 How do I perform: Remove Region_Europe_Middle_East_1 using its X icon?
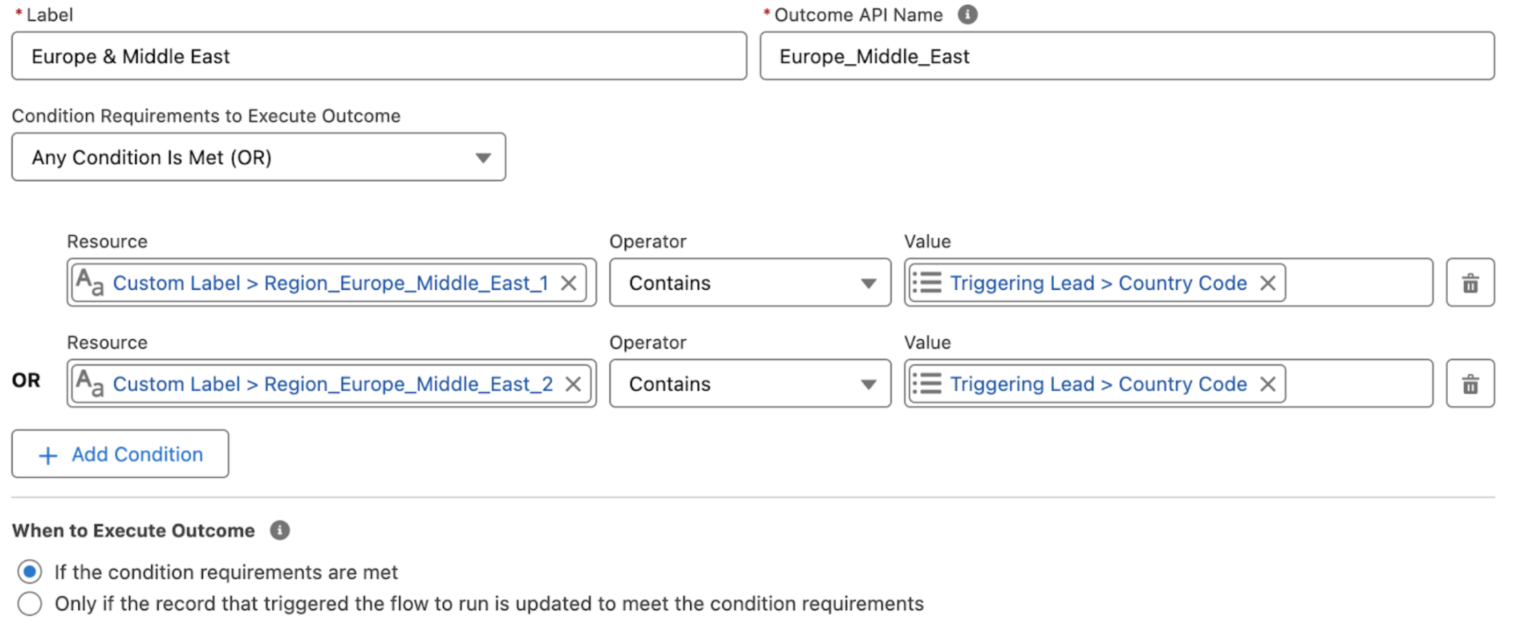tap(568, 283)
